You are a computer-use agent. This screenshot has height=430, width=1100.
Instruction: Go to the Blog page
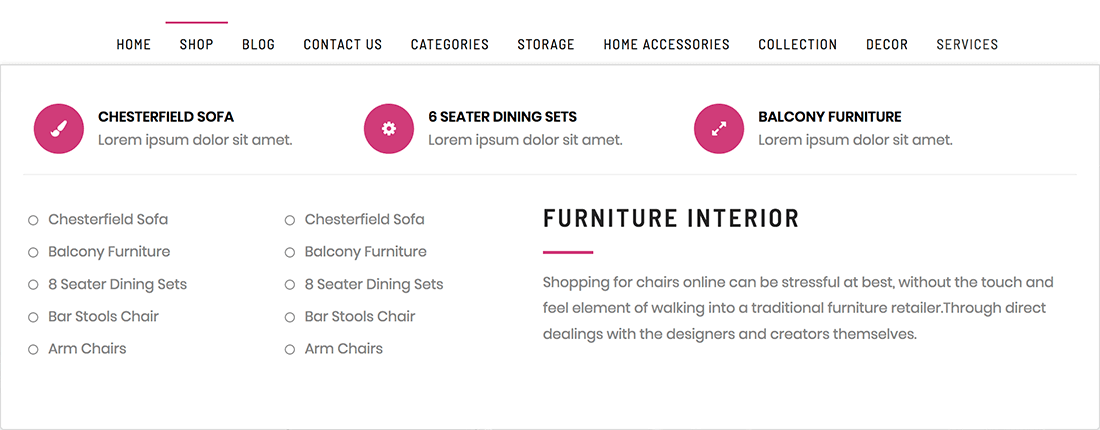(x=258, y=44)
